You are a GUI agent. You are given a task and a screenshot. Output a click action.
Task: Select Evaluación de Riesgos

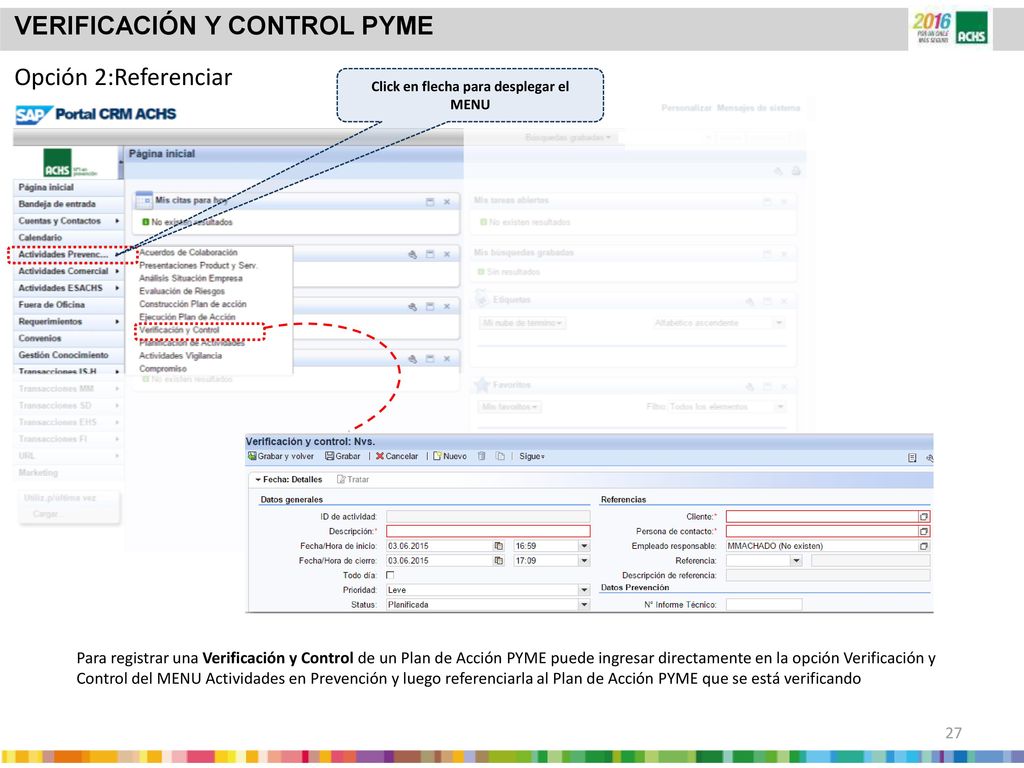[182, 291]
